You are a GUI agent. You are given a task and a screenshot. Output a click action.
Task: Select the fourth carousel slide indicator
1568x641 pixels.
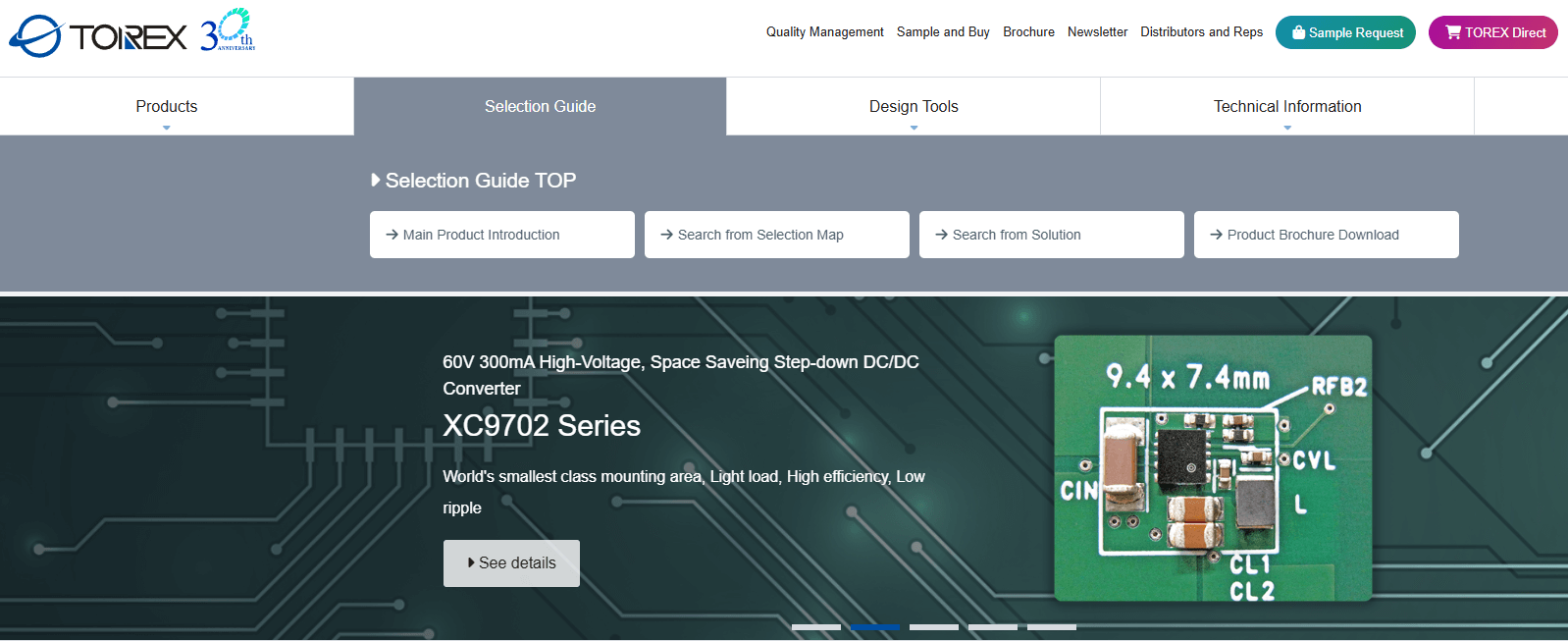[993, 626]
